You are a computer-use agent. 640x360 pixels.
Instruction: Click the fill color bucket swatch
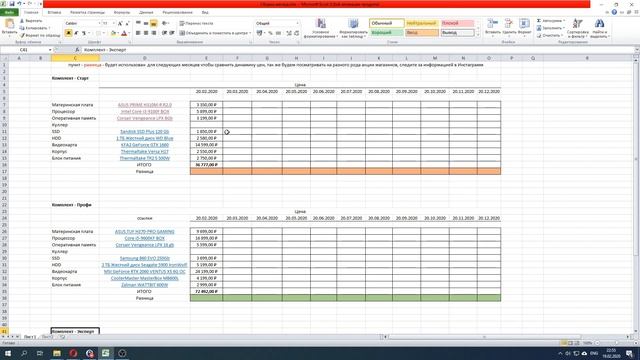(x=113, y=33)
